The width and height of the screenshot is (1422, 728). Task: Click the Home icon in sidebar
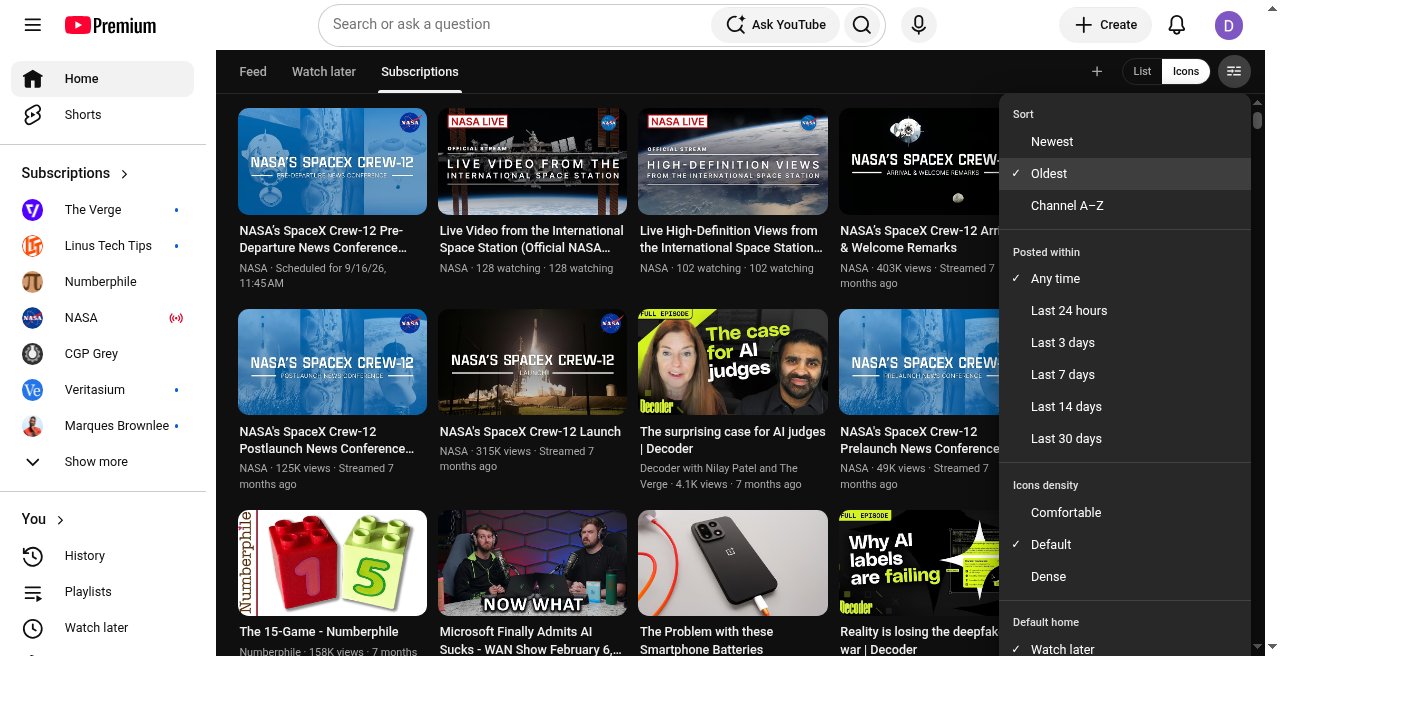(33, 79)
